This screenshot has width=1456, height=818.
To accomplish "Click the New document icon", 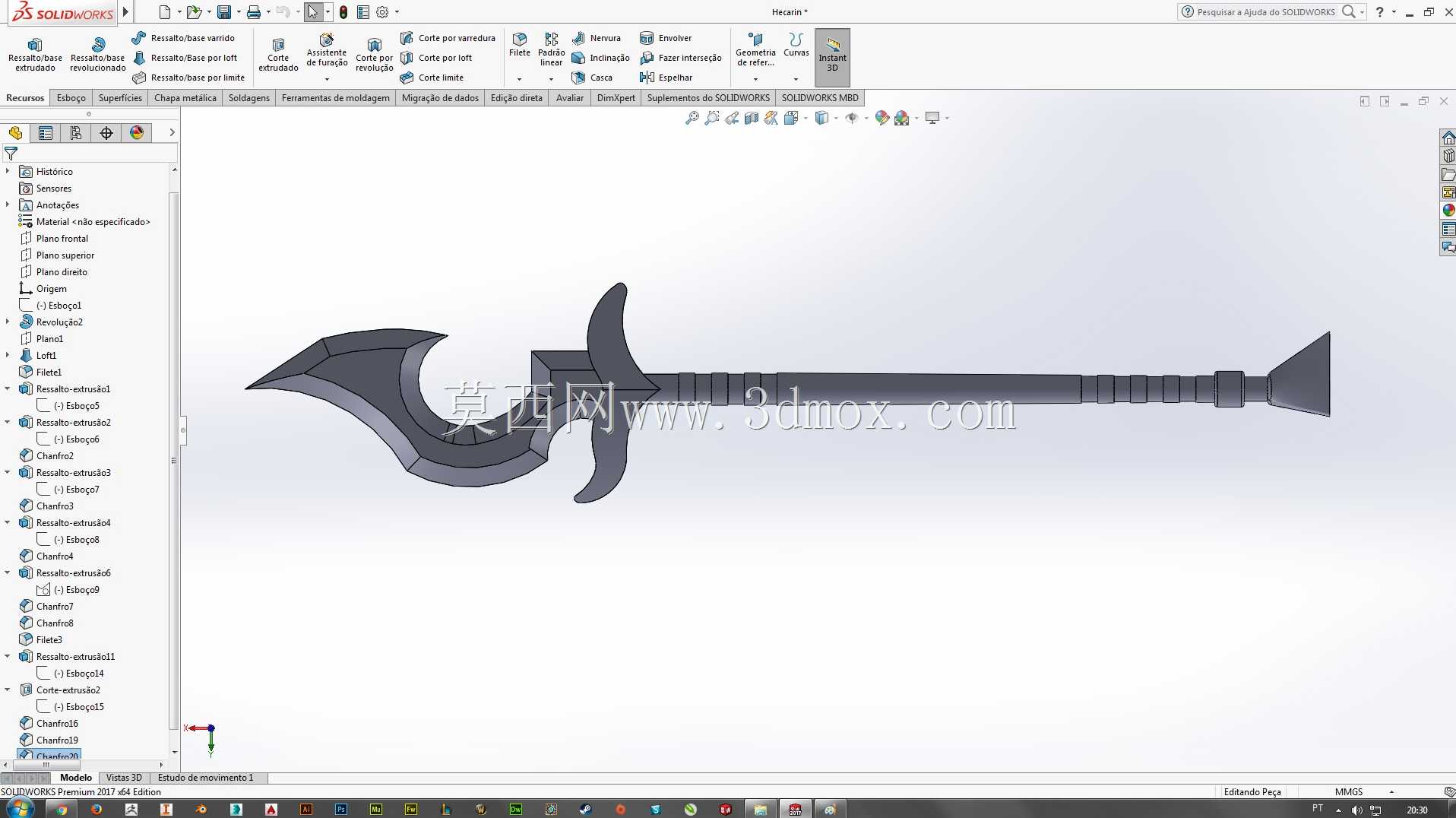I will tap(165, 12).
